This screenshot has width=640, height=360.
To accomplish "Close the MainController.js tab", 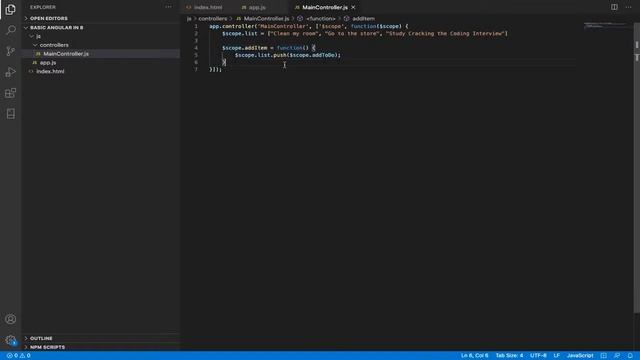I will (353, 7).
